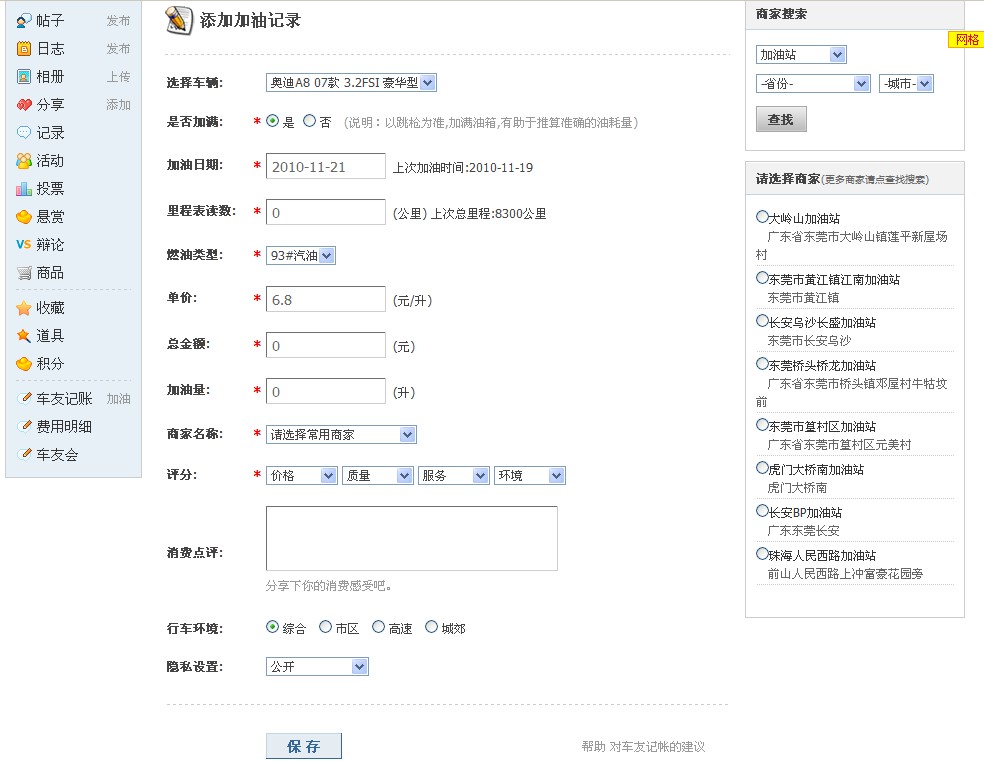Click inside the 消费点评 comment box
984x761 pixels.
411,537
